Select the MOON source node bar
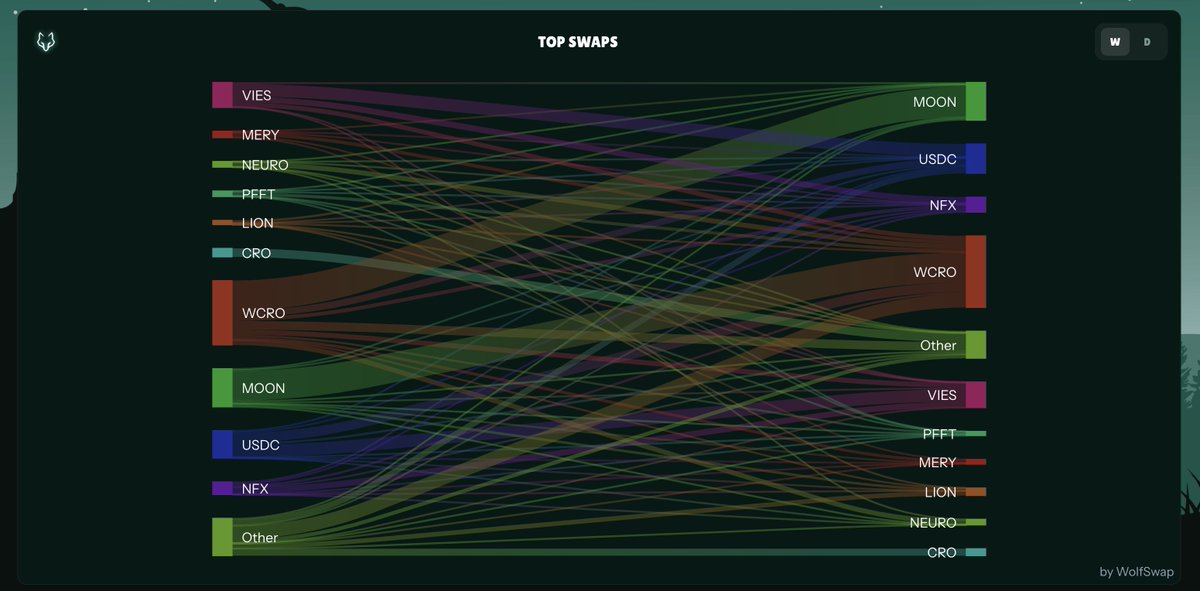1200x591 pixels. (222, 388)
